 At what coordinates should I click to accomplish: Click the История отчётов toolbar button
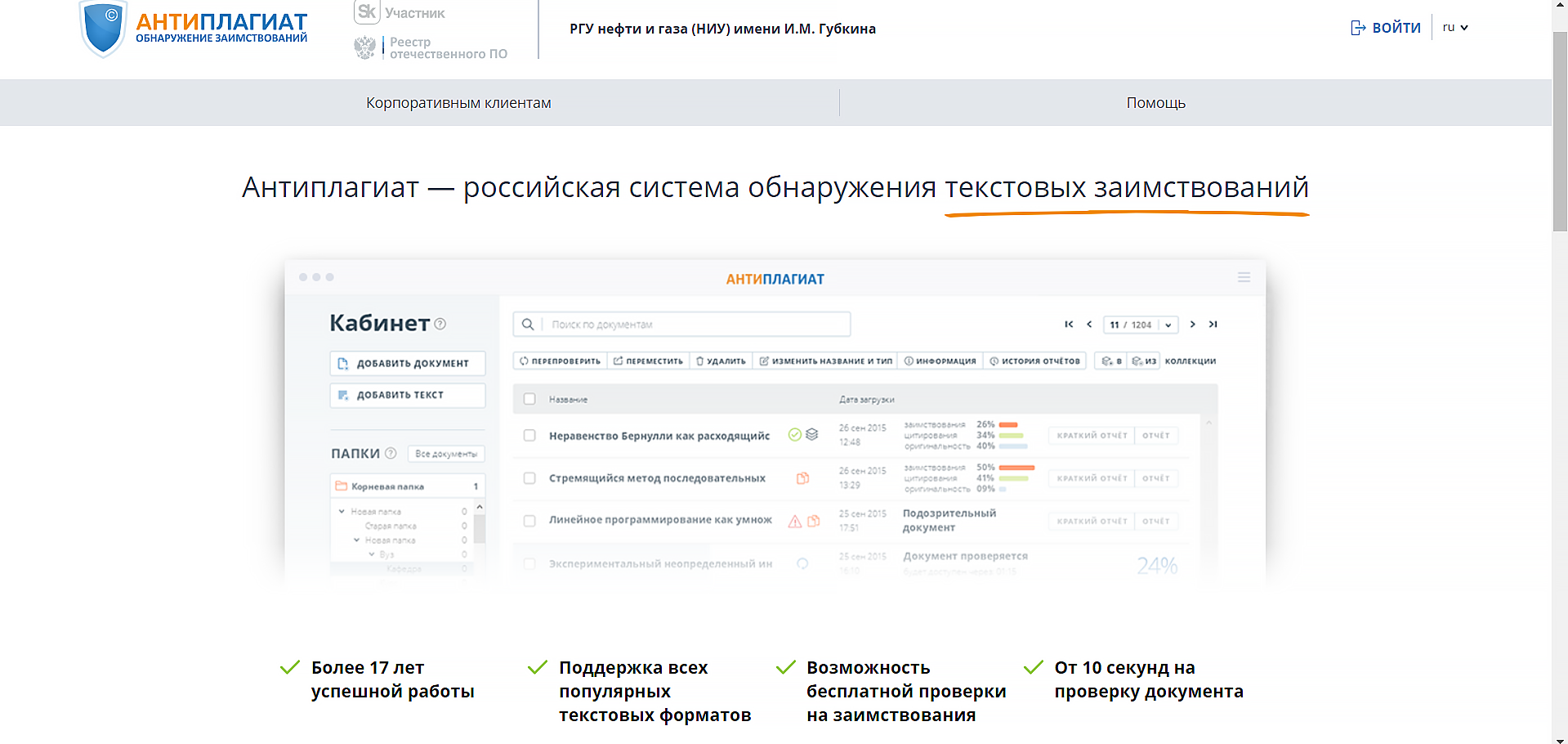(1034, 361)
